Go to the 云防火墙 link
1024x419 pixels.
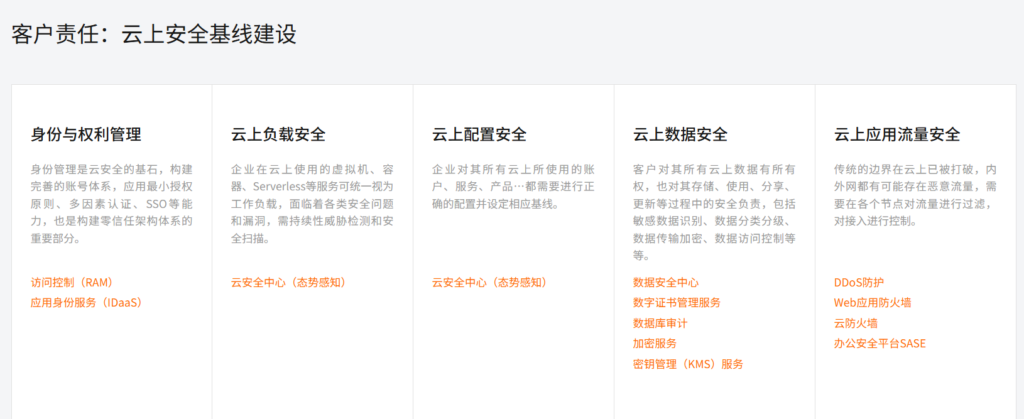pos(856,323)
